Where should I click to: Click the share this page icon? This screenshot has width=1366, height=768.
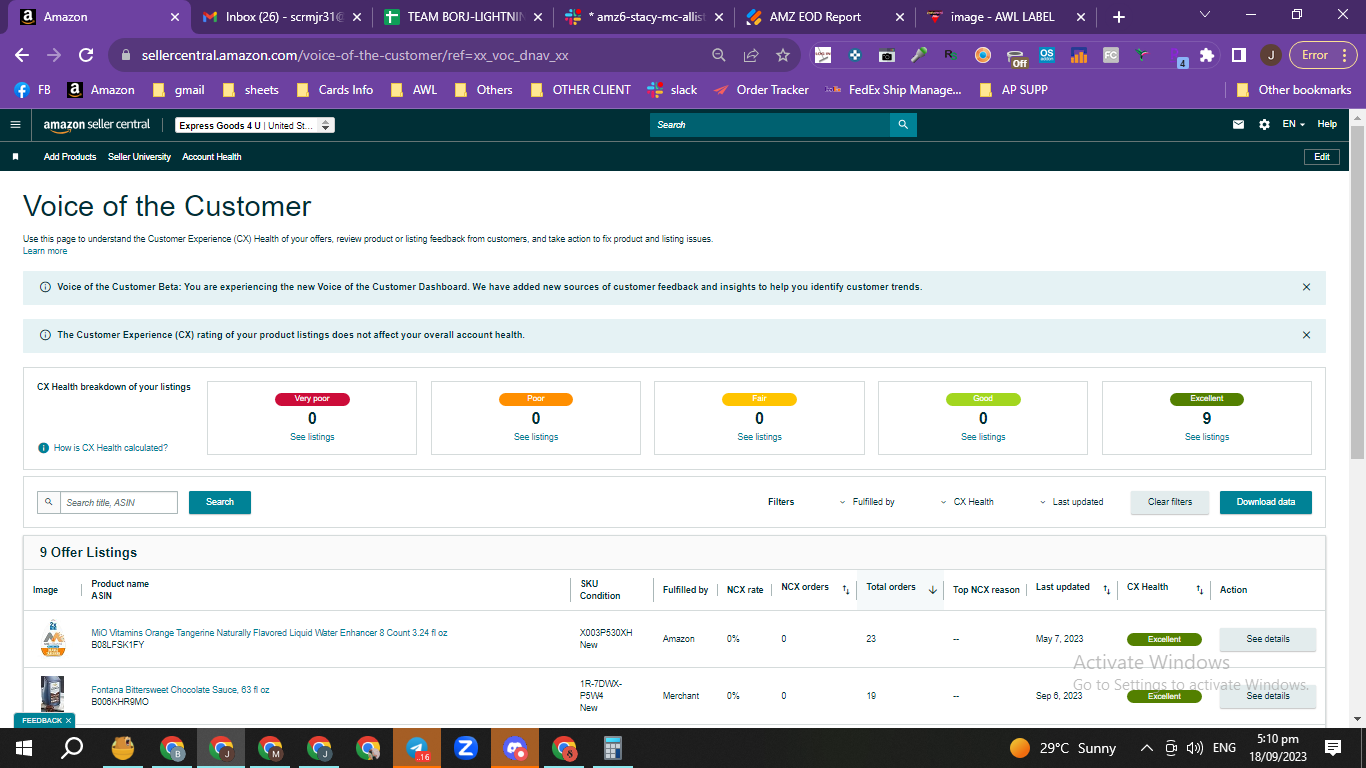coord(751,55)
